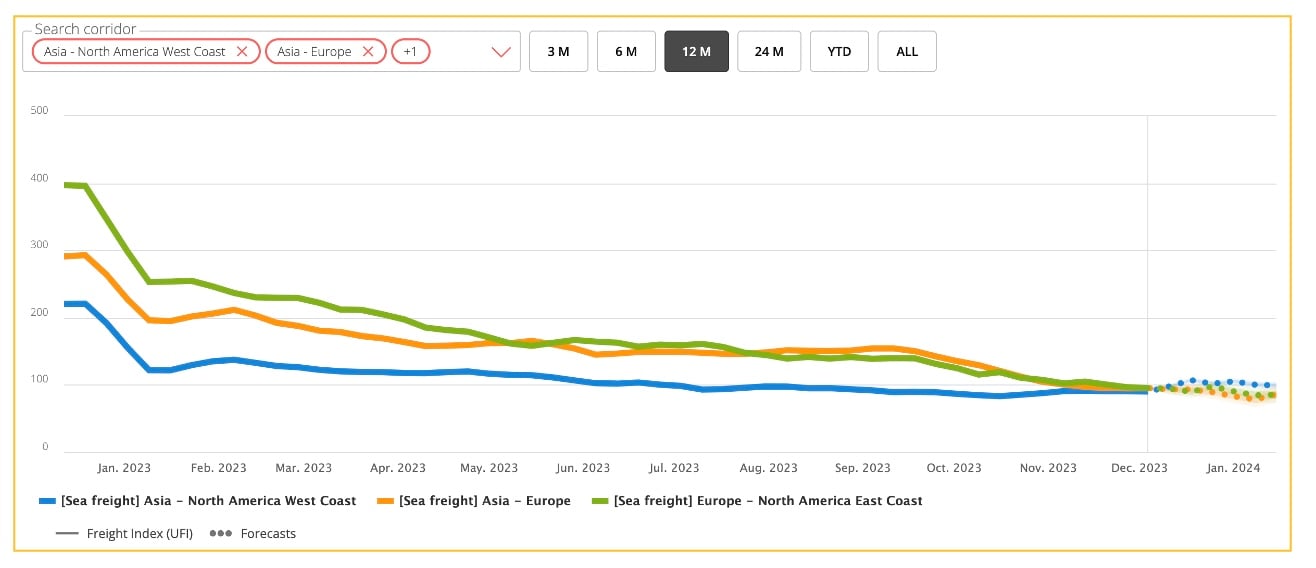The width and height of the screenshot is (1316, 568).
Task: Click the Forecasts dotted legend icon
Action: pos(219,533)
